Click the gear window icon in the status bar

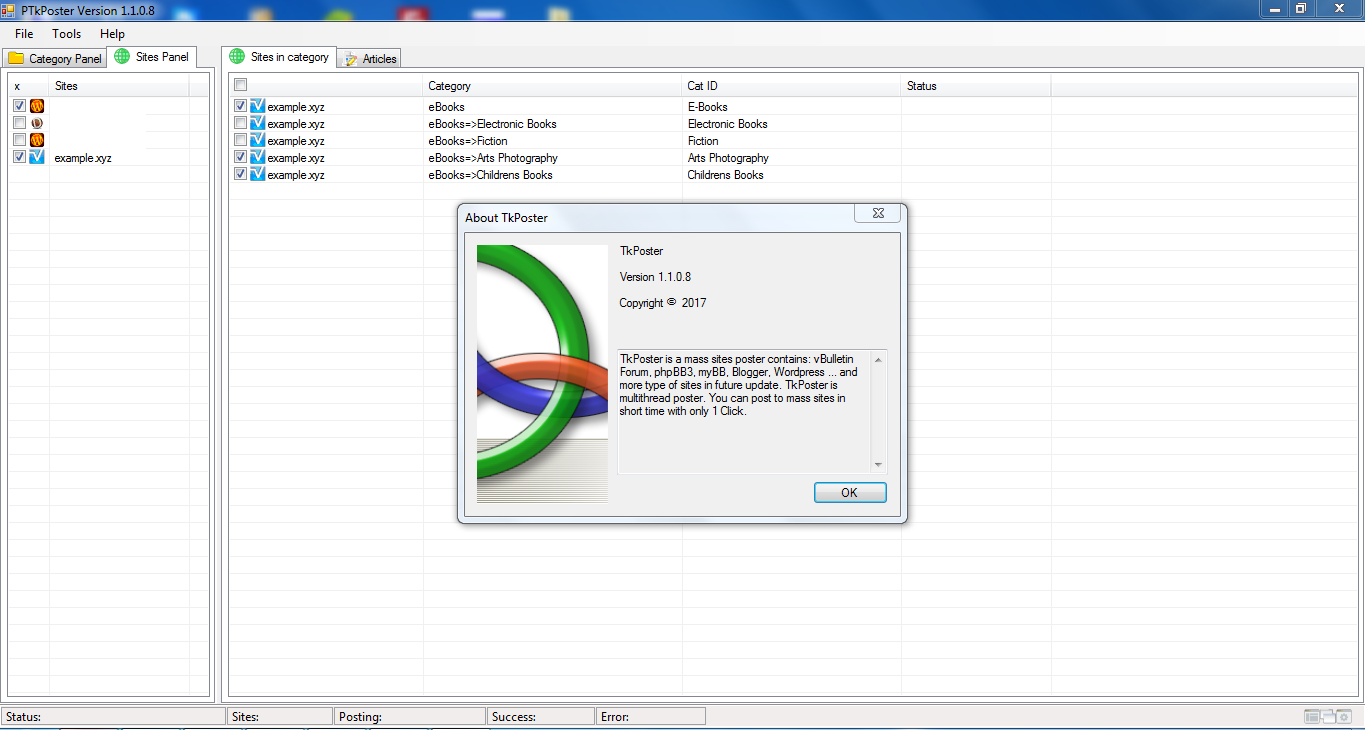click(1343, 716)
